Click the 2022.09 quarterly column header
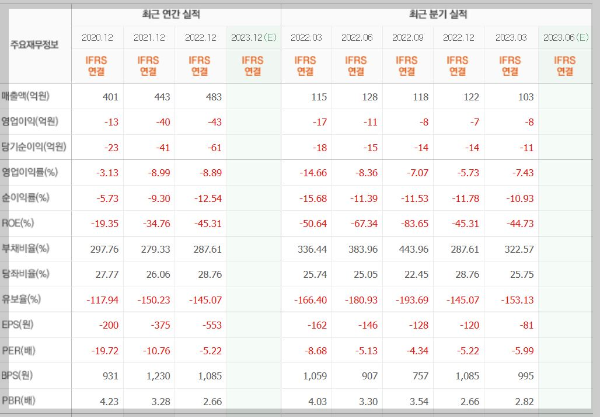This screenshot has height=417, width=600. coord(408,37)
